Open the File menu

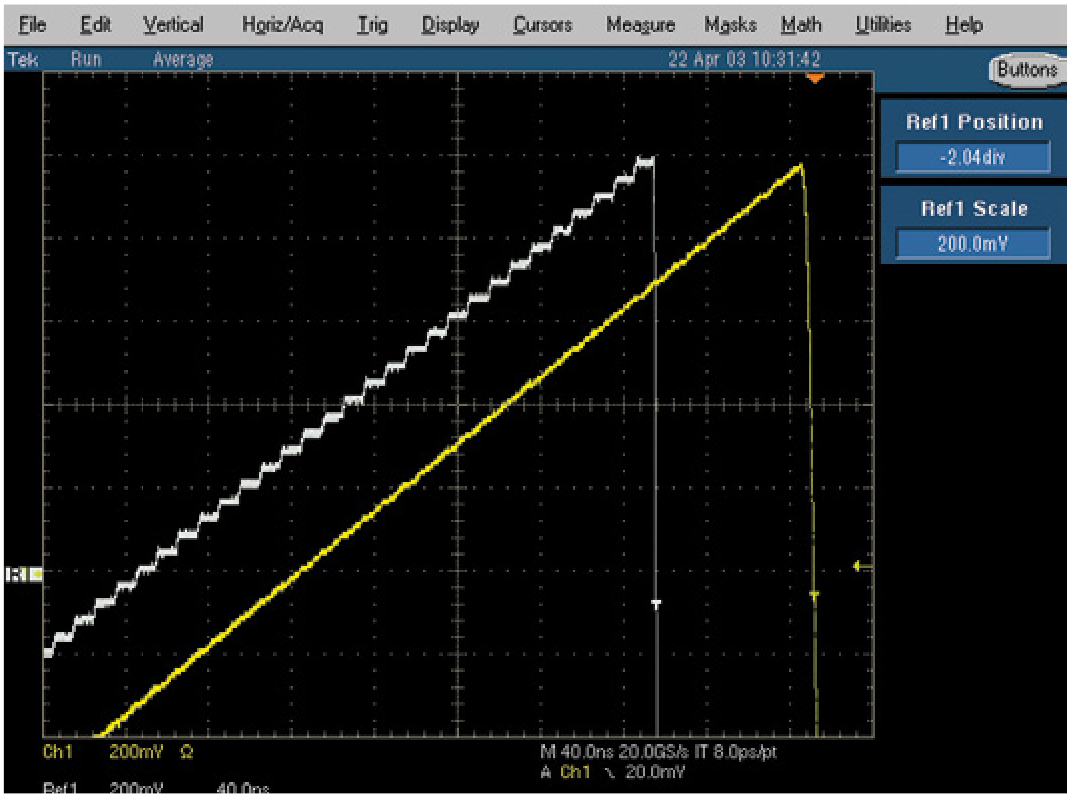pyautogui.click(x=32, y=24)
